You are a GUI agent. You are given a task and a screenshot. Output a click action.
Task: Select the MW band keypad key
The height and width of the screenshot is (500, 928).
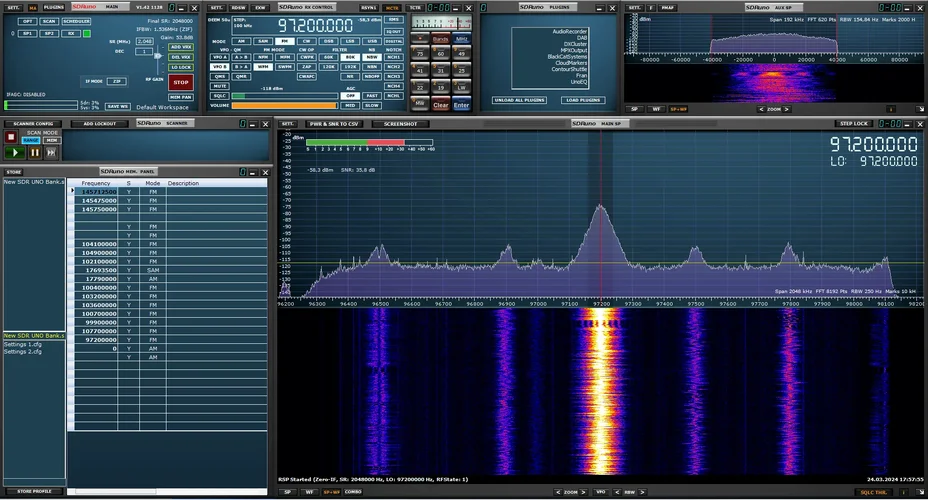pyautogui.click(x=420, y=103)
